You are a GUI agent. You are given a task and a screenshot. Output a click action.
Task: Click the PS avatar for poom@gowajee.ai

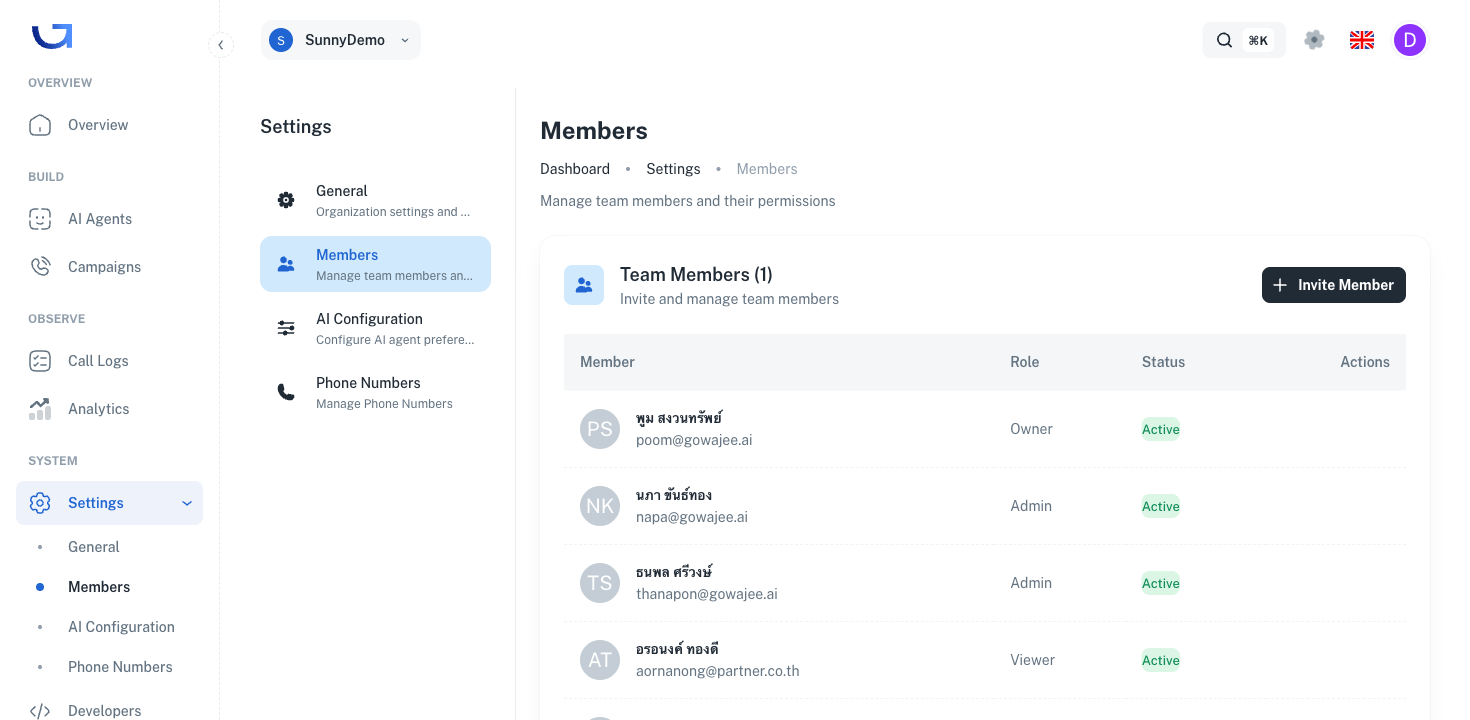click(600, 429)
